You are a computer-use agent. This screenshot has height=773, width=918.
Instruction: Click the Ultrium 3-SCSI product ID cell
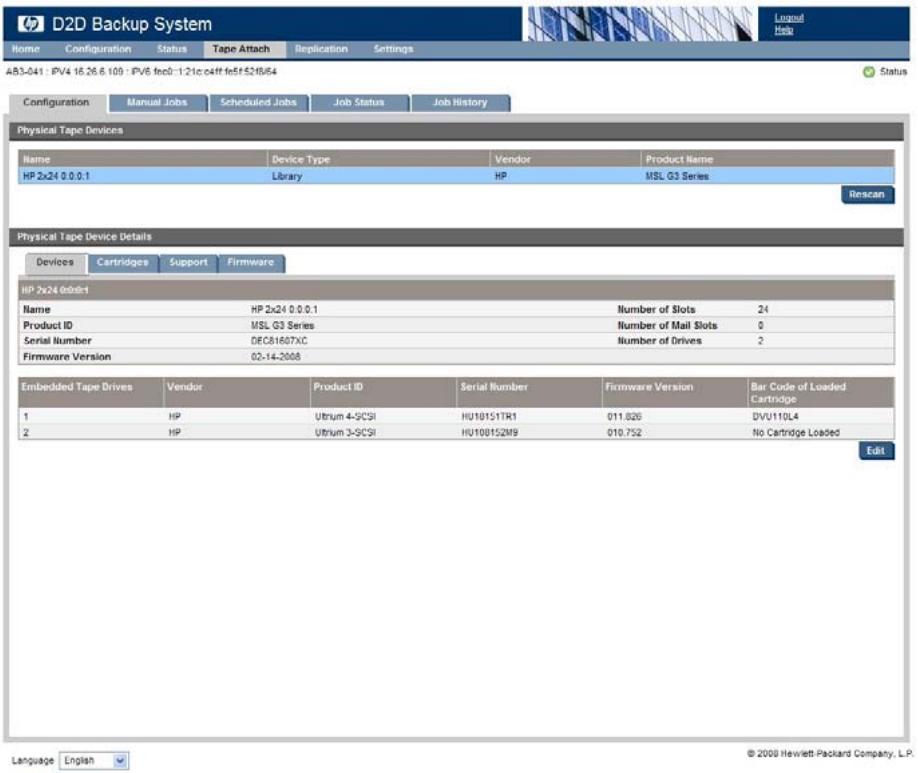pyautogui.click(x=345, y=432)
